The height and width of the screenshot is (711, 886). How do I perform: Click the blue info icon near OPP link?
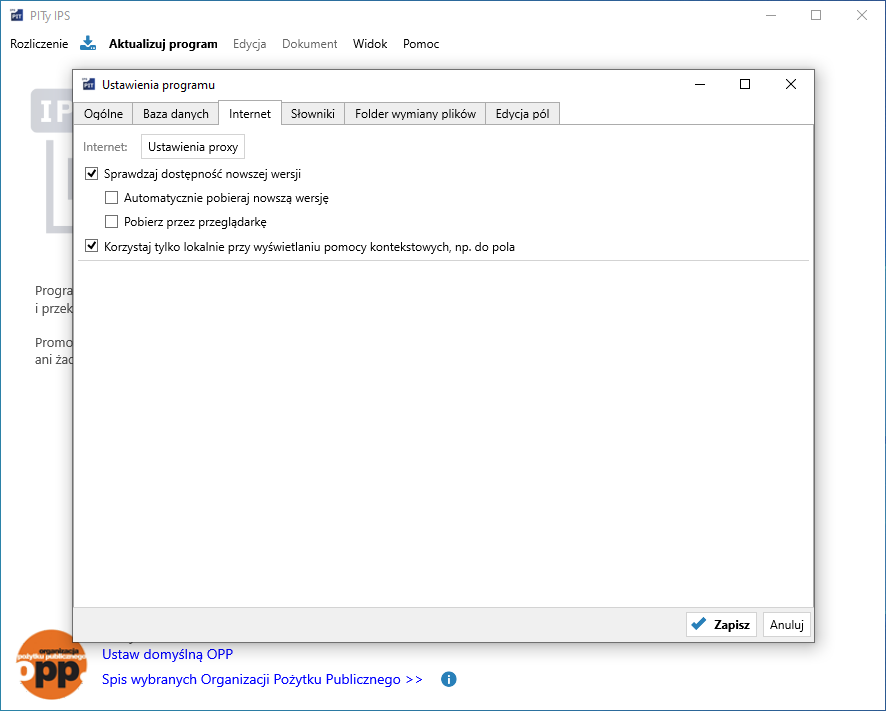[449, 679]
